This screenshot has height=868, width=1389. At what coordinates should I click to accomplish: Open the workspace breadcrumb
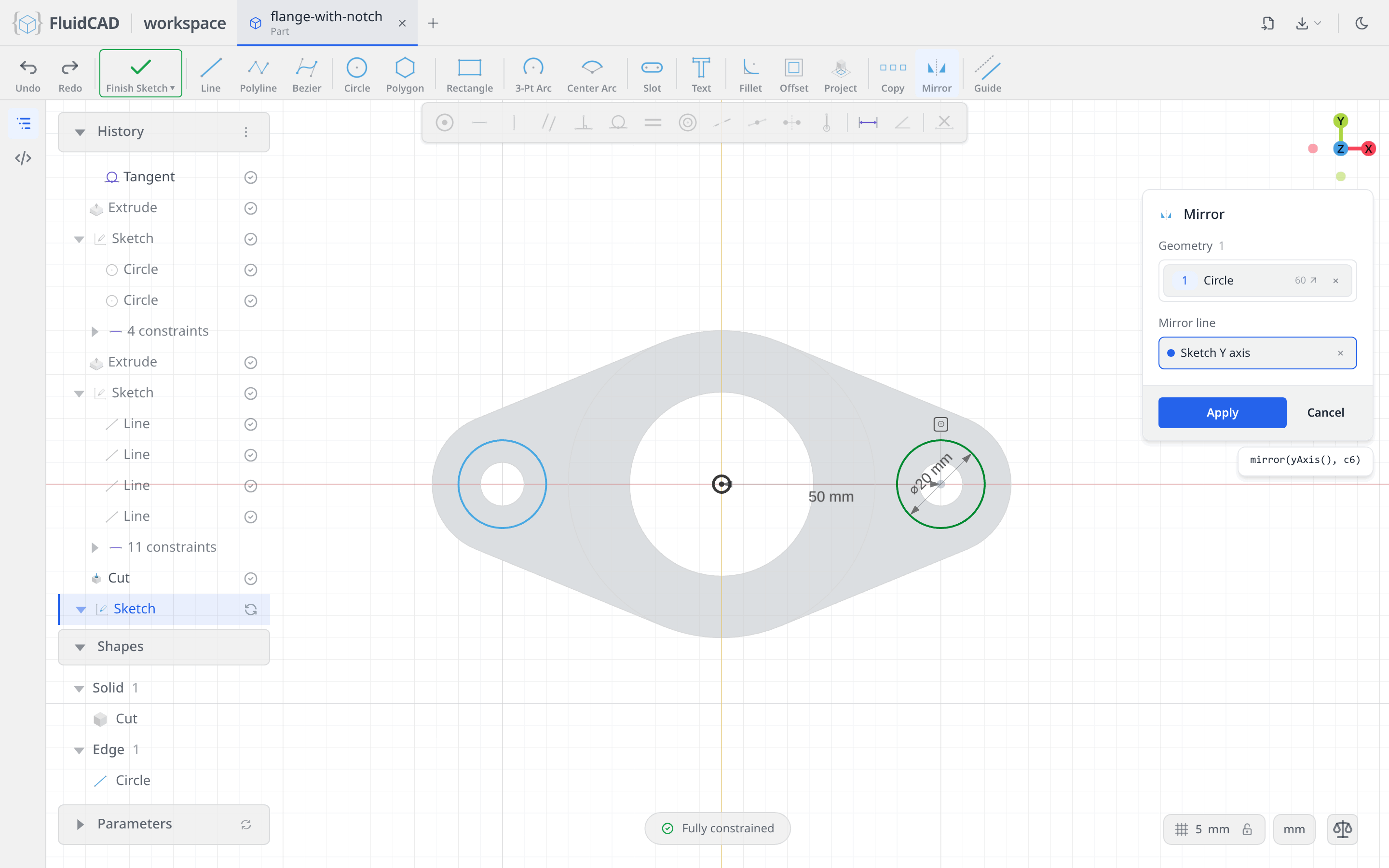click(185, 23)
